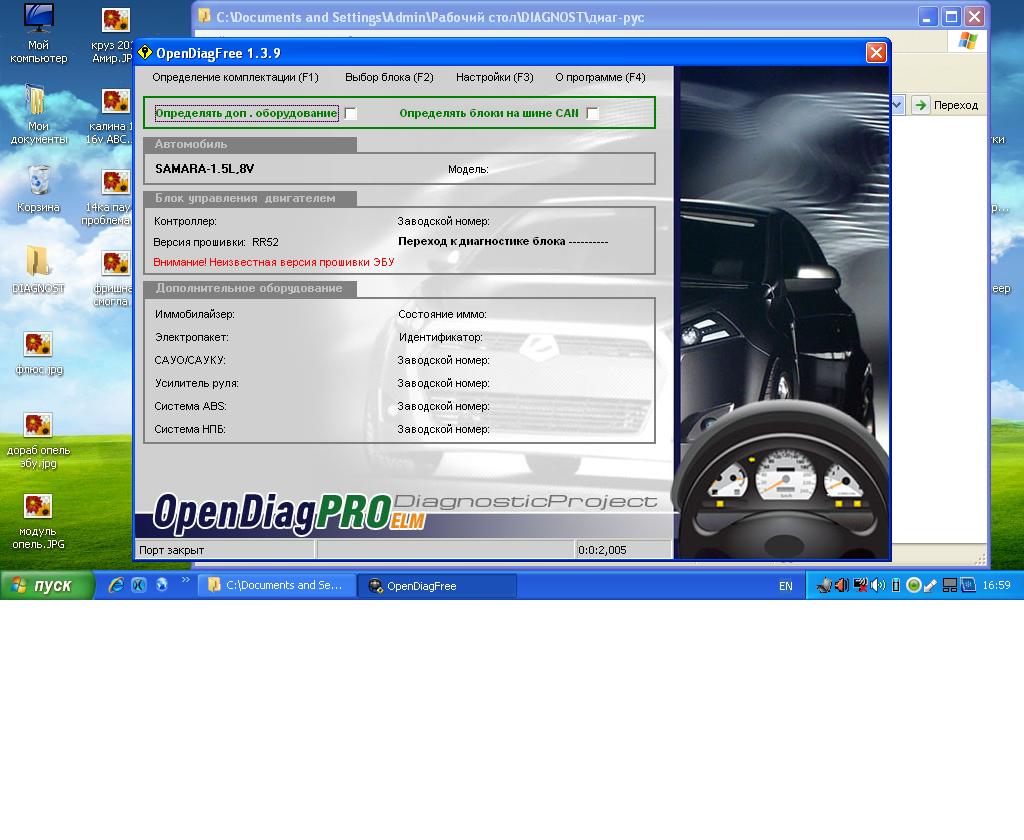Click Explorer window folder title icon
Image resolution: width=1024 pixels, height=840 pixels.
point(205,16)
